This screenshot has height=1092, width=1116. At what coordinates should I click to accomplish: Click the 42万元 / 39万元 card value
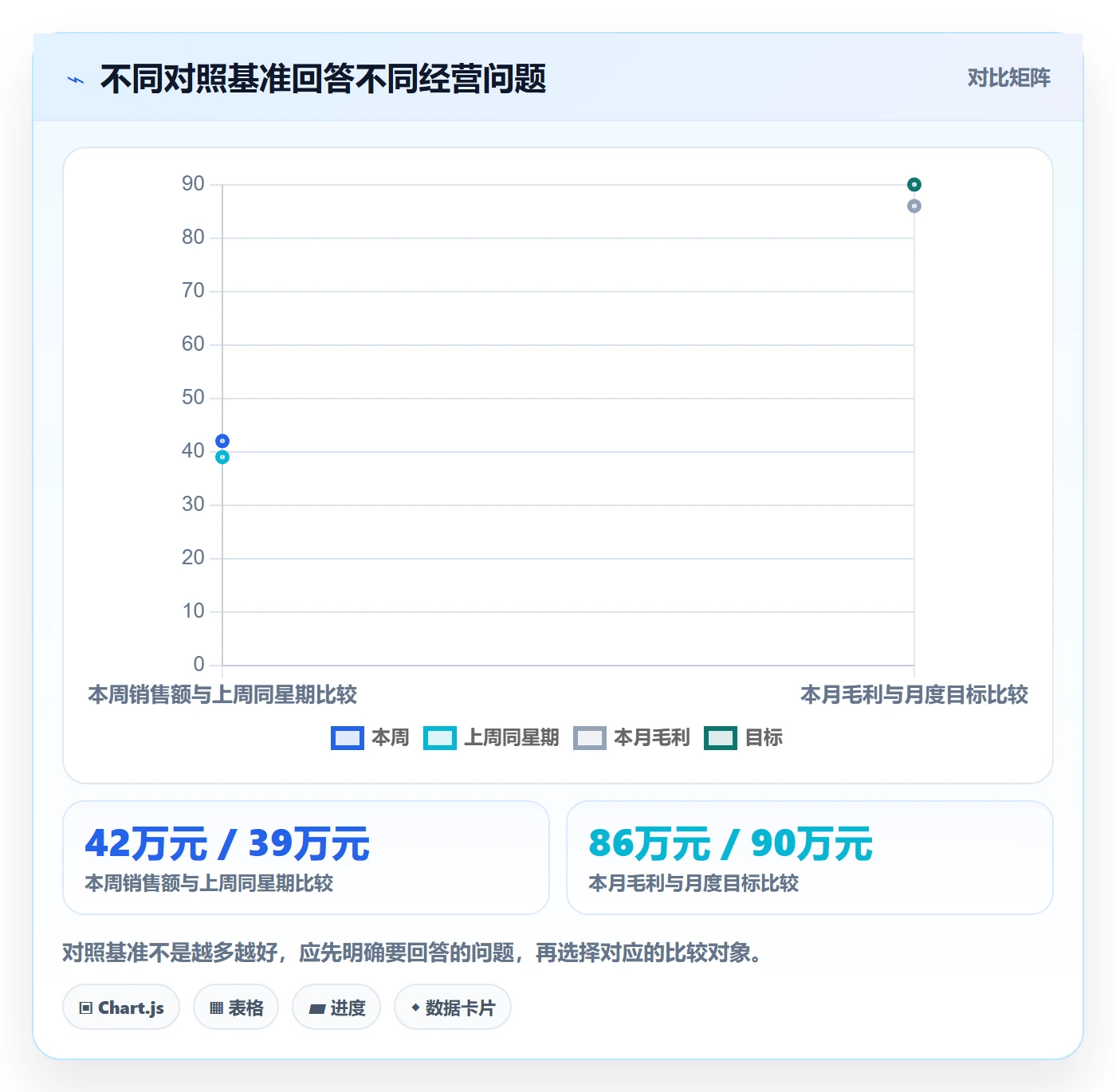[x=227, y=843]
